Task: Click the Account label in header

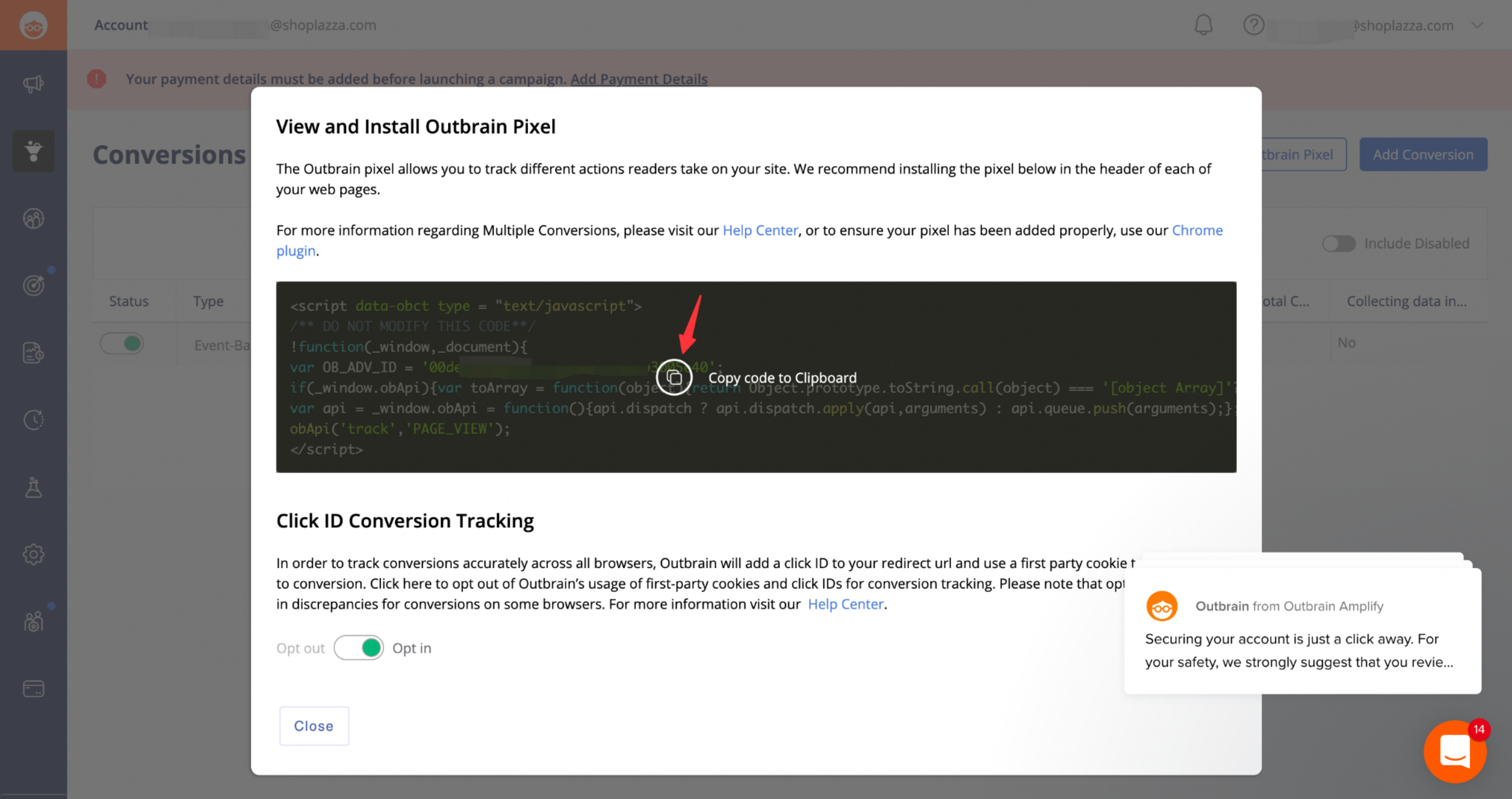Action: [121, 25]
